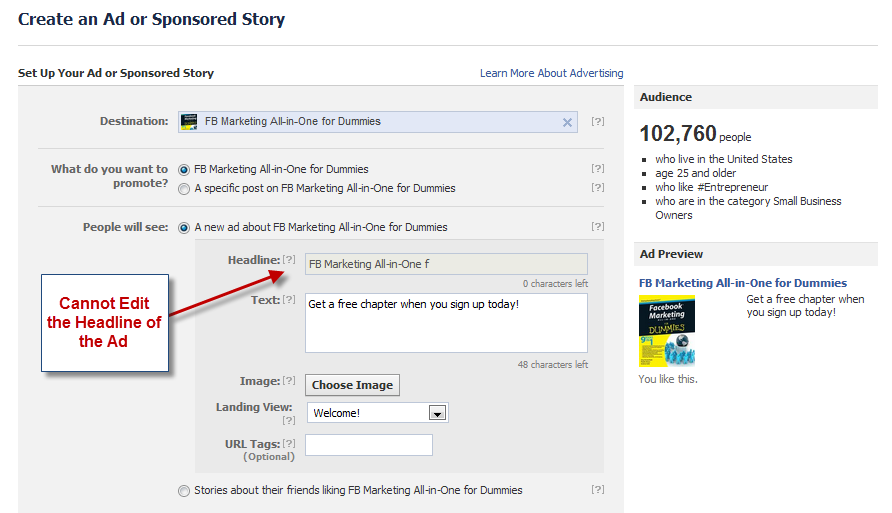
Task: Click the help [?] next to URL Tags
Action: (289, 444)
